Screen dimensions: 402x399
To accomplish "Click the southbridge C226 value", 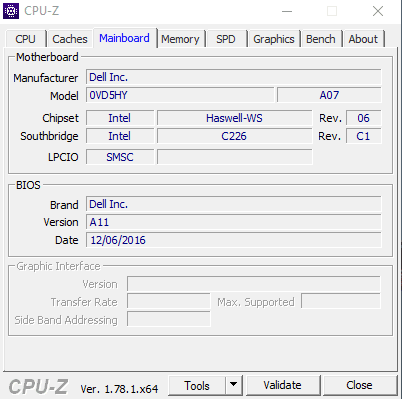I will click(235, 136).
